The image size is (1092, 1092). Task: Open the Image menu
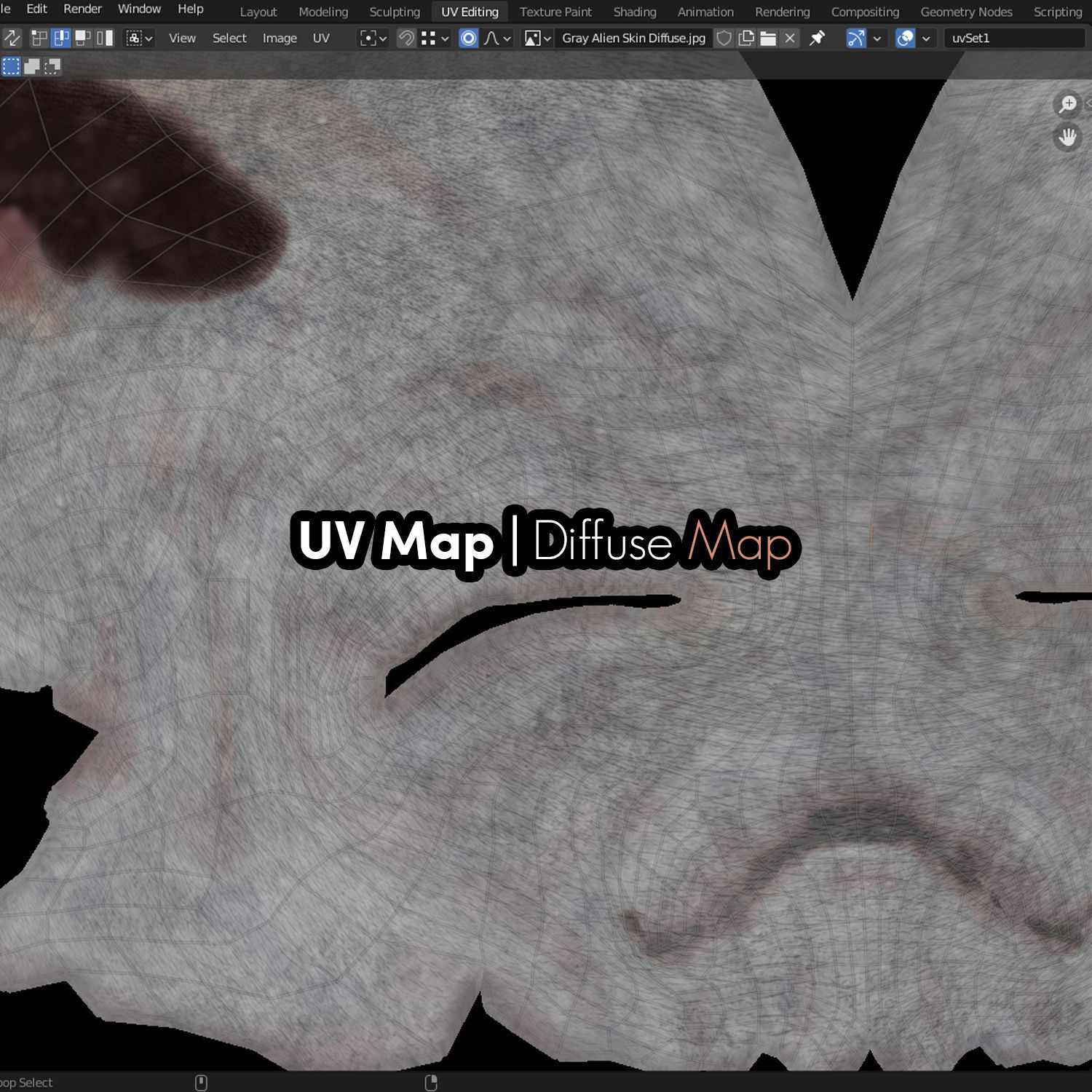click(x=280, y=38)
